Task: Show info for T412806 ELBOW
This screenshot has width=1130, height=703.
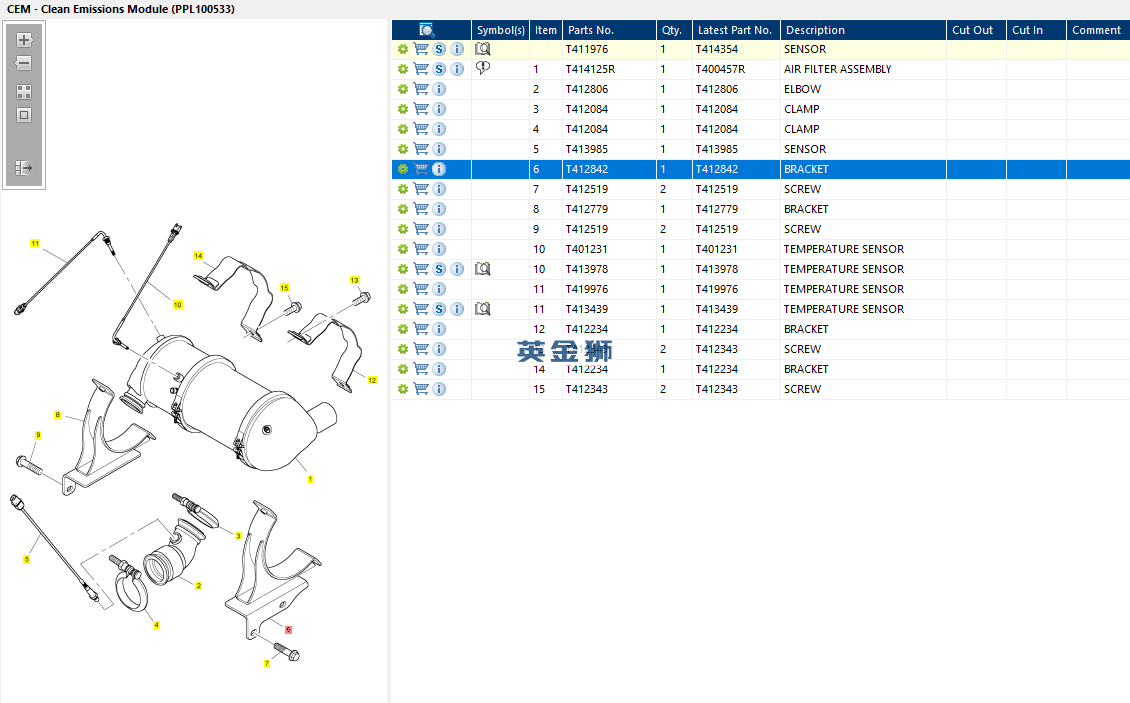Action: pos(439,89)
